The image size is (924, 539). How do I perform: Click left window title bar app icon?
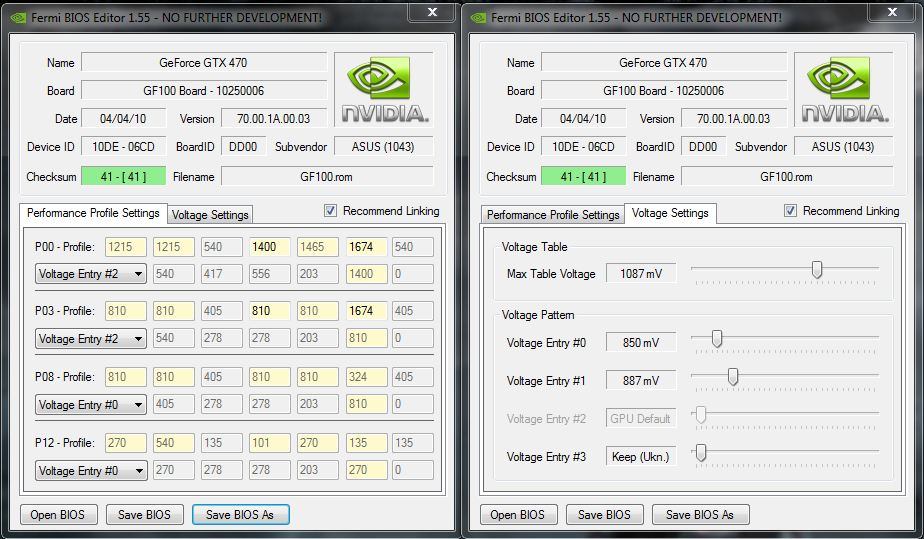(18, 18)
